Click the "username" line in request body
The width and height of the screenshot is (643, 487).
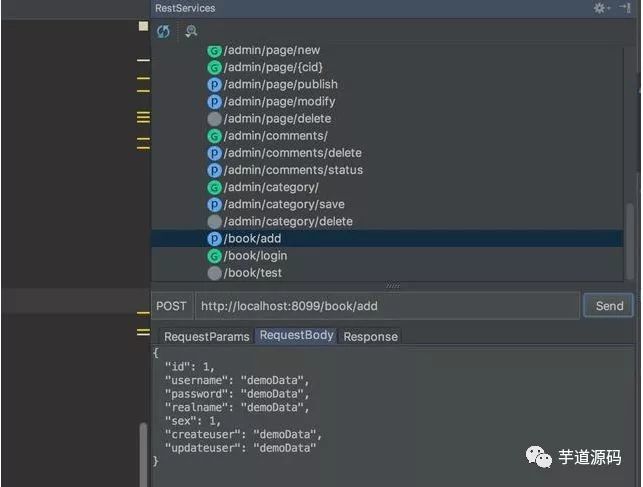pos(237,380)
